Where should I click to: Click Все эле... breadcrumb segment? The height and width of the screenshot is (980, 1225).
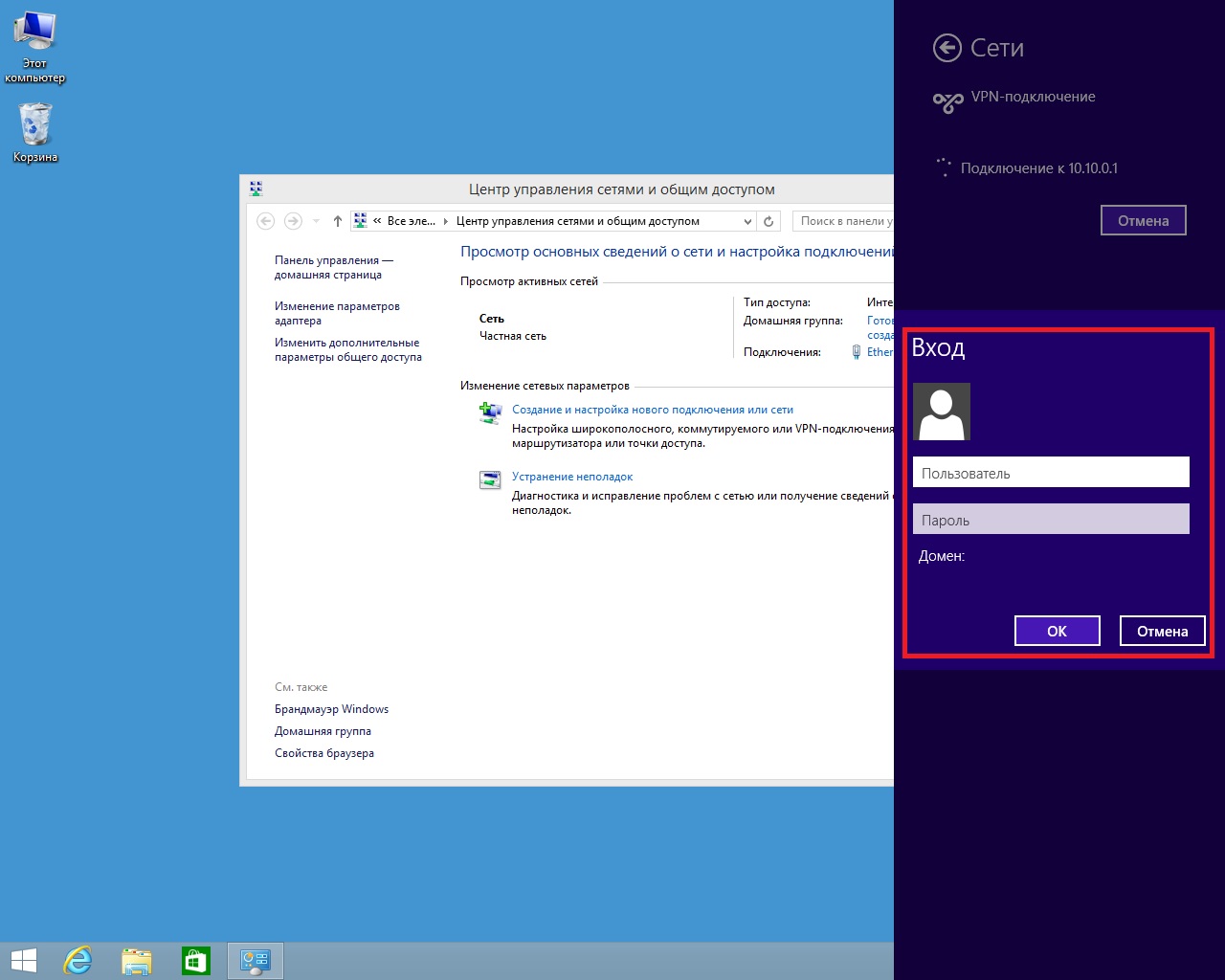tap(412, 221)
